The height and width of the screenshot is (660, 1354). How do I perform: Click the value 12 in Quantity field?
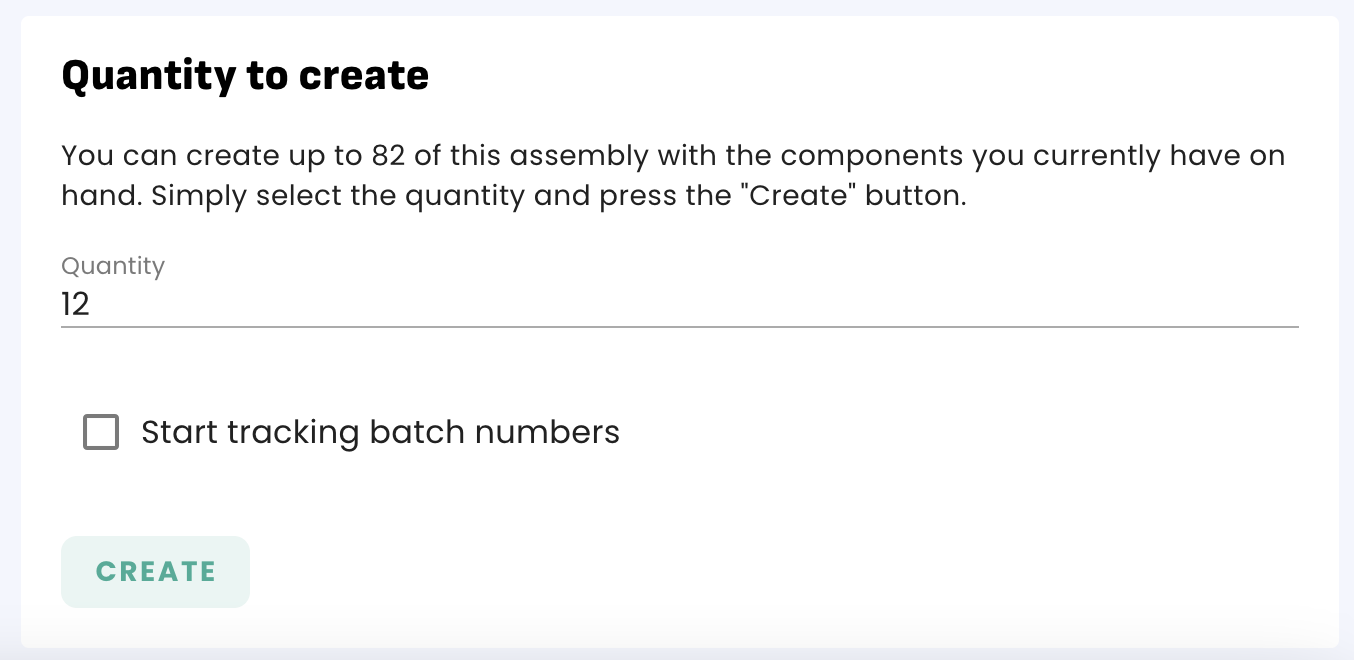pyautogui.click(x=76, y=304)
